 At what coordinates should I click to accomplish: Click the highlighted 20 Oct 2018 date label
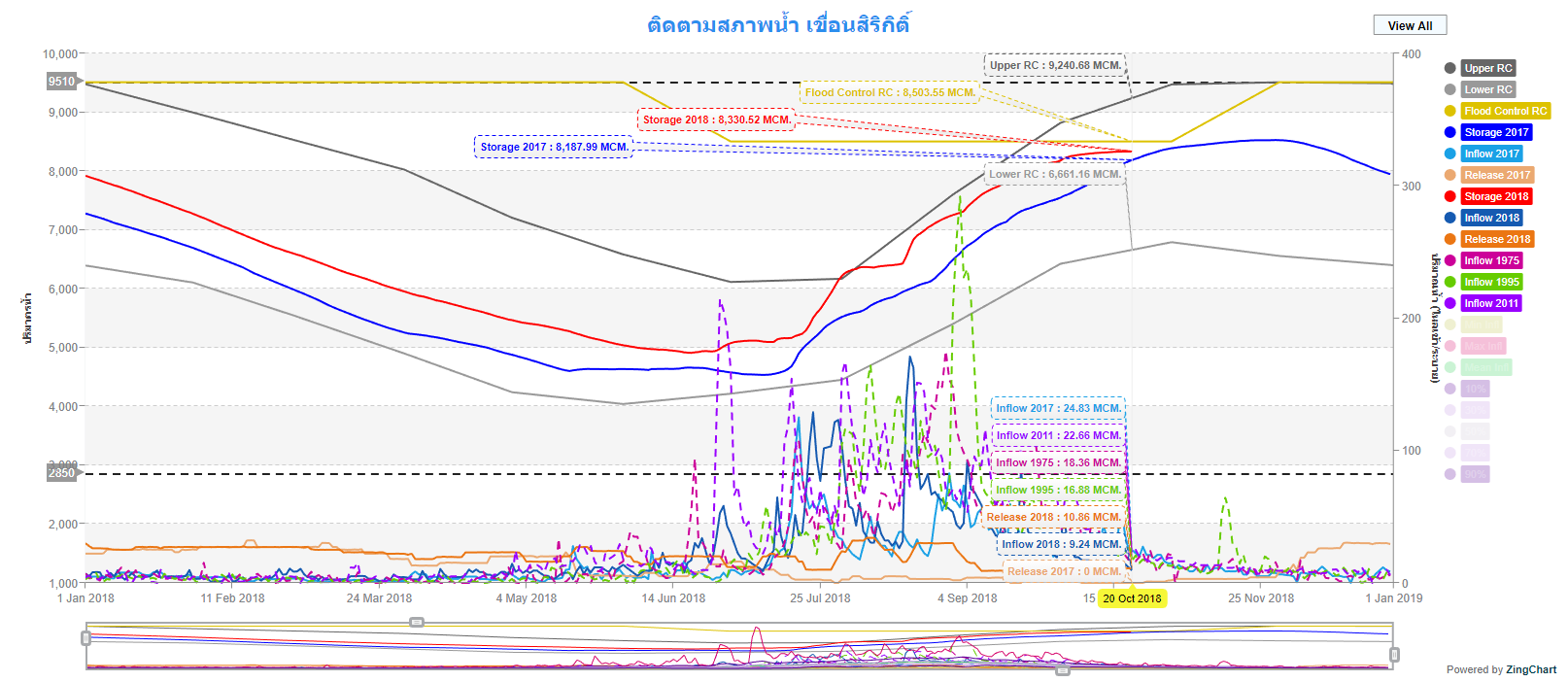[1132, 598]
